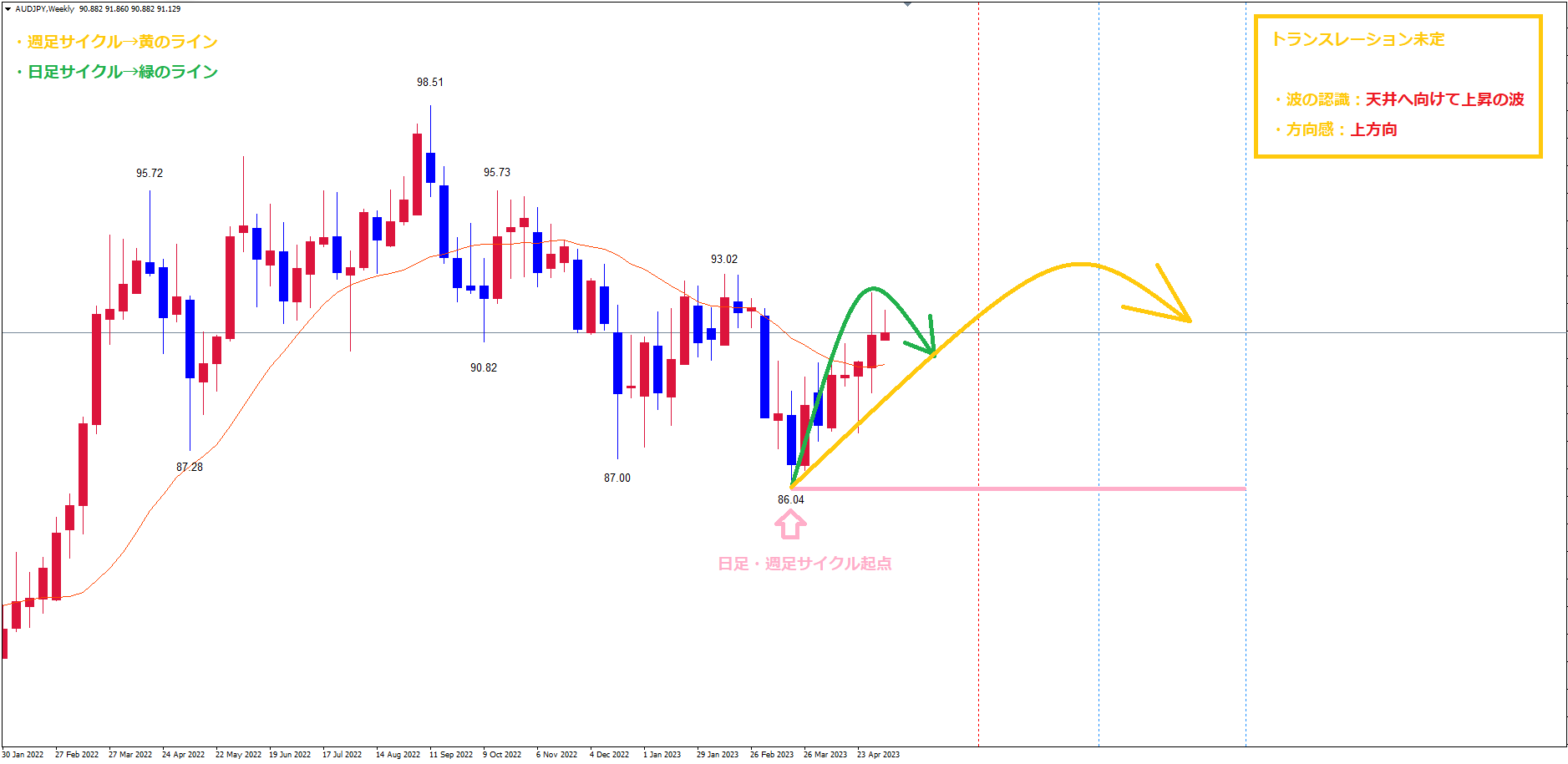Click the pink 日足・週足サイクル起点 label
The height and width of the screenshot is (764, 1568).
pyautogui.click(x=804, y=564)
